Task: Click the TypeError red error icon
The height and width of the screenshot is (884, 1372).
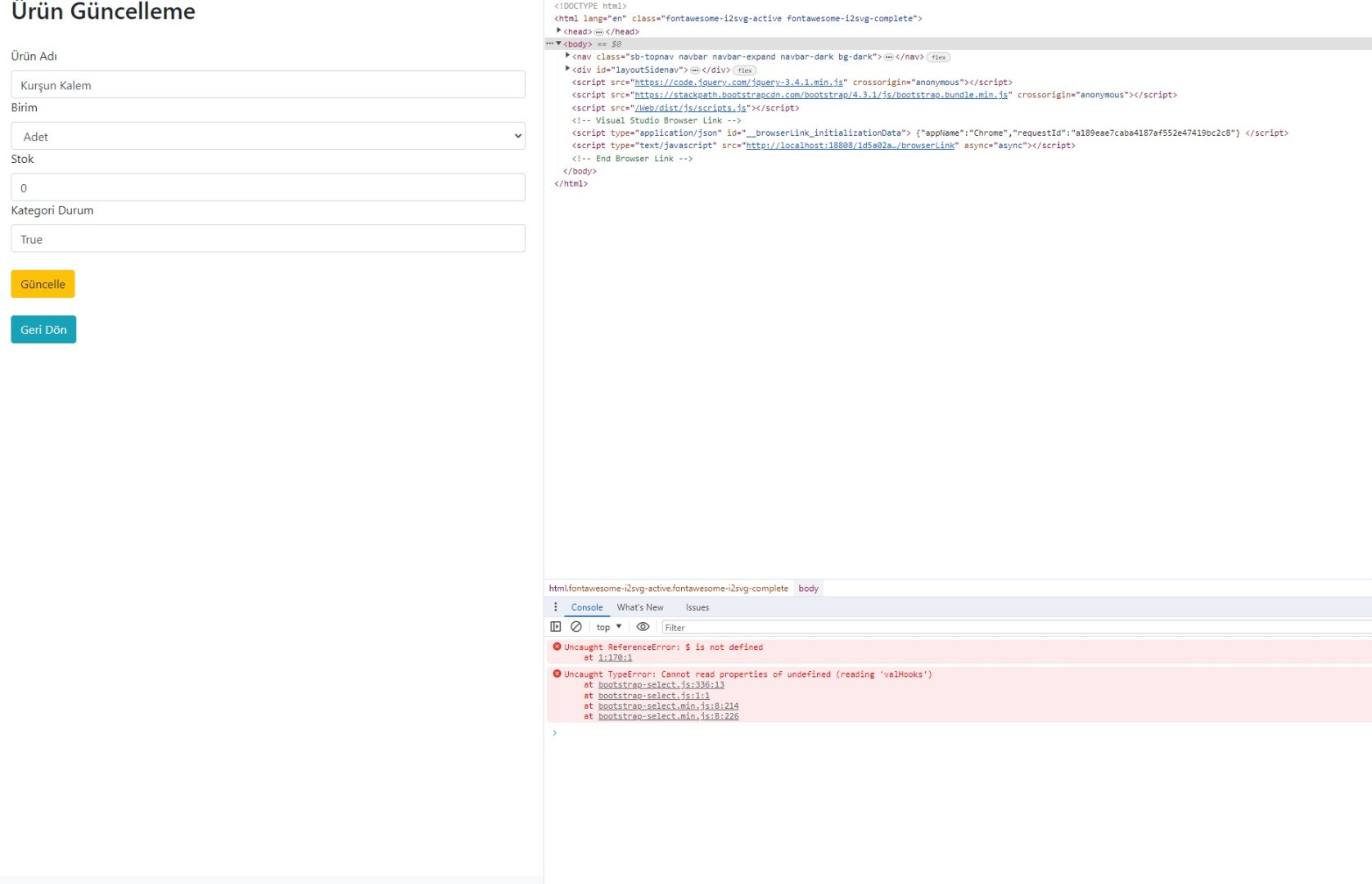Action: coord(557,674)
